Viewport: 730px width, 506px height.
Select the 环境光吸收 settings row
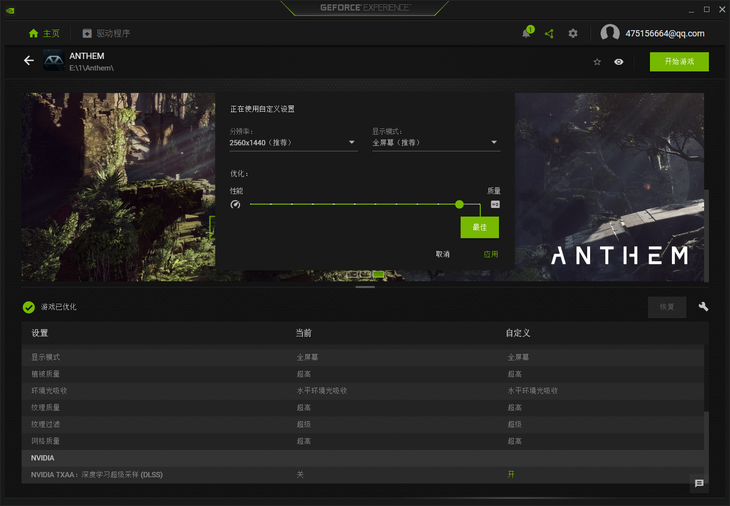[x=363, y=391]
